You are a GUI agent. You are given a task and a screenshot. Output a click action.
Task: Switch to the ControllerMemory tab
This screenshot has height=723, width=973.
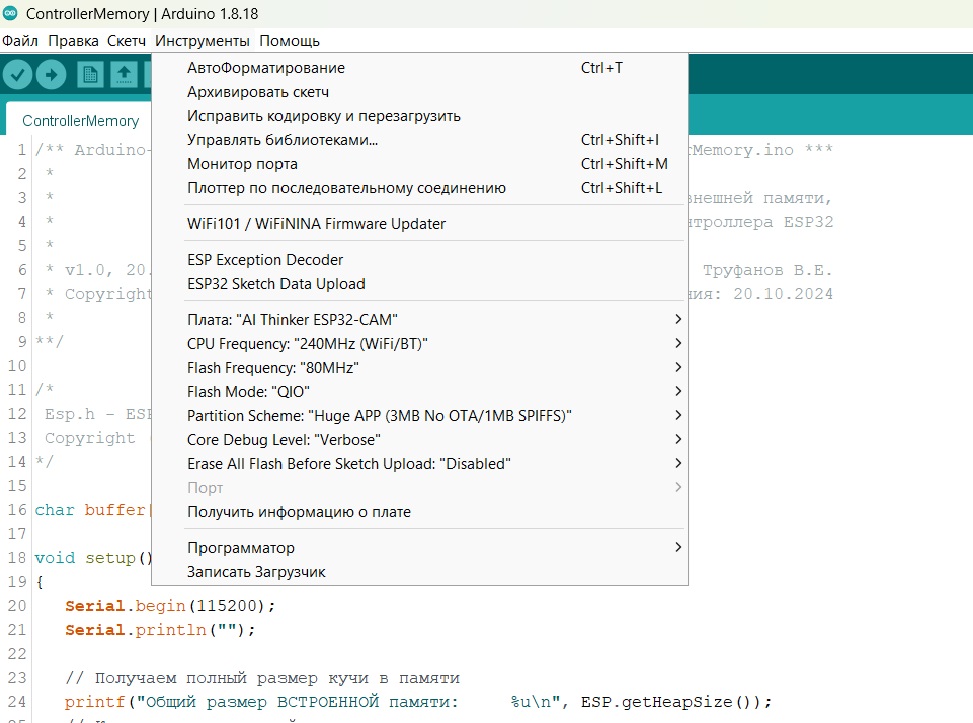pyautogui.click(x=81, y=121)
